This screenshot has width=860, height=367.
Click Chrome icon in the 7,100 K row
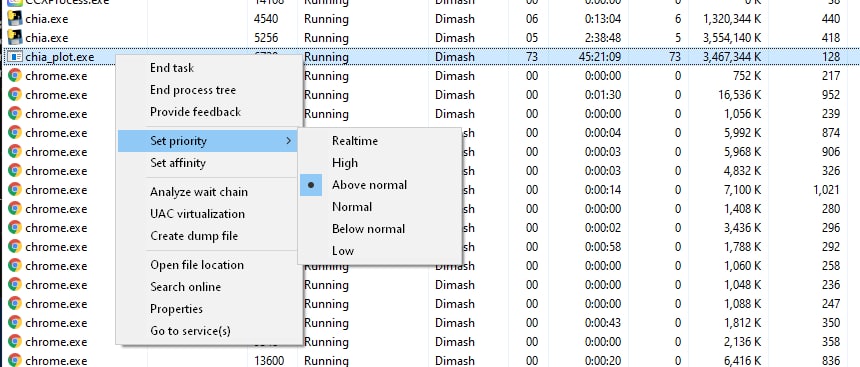pyautogui.click(x=15, y=190)
